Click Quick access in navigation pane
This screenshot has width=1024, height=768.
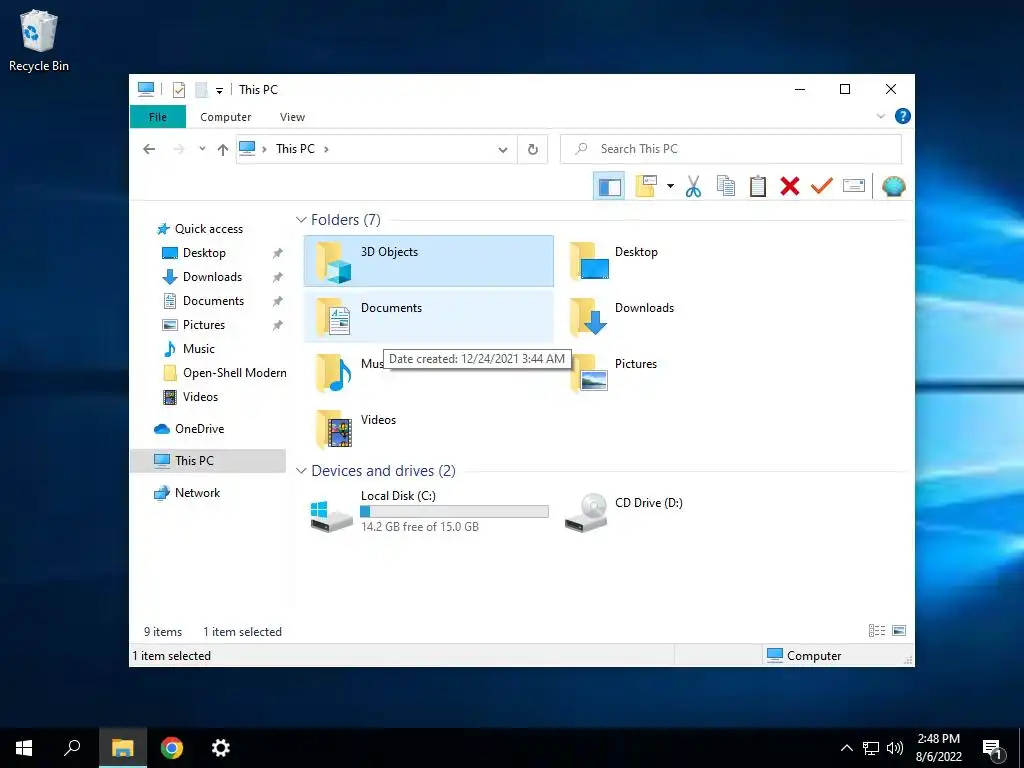[x=208, y=229]
